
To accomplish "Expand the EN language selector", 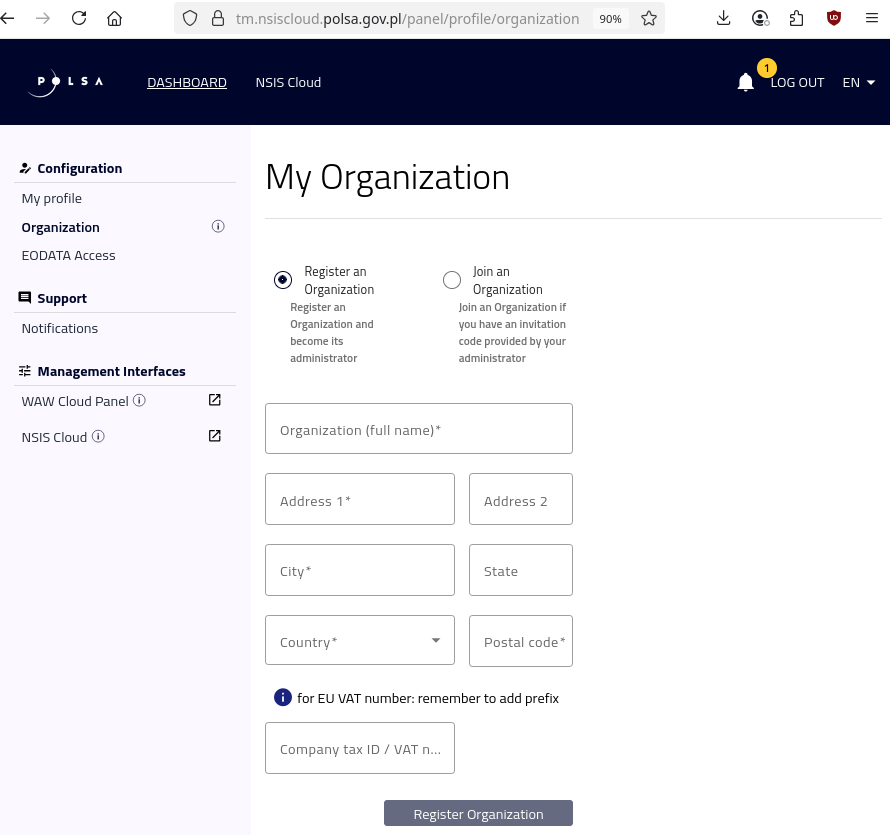I will [858, 82].
